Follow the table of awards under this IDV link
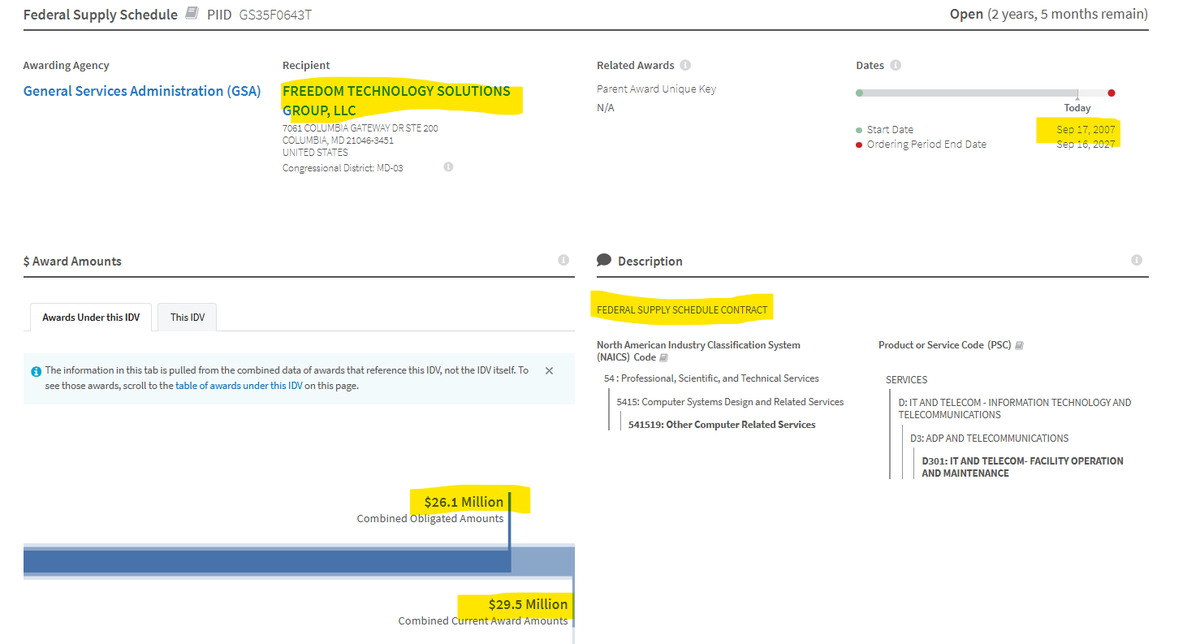The height and width of the screenshot is (644, 1200). click(239, 386)
